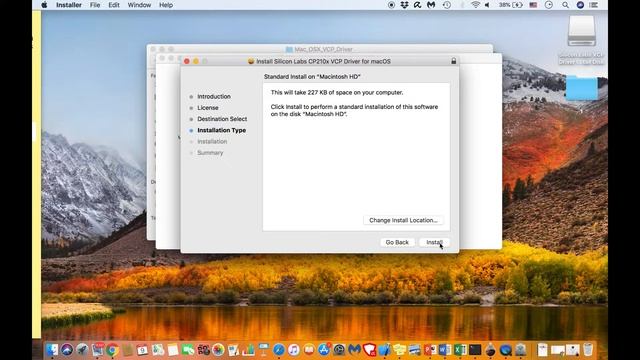Open iBooks from the Dock
The height and width of the screenshot is (360, 640).
[309, 350]
